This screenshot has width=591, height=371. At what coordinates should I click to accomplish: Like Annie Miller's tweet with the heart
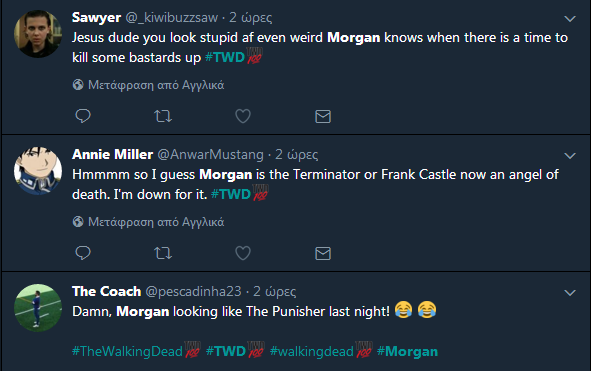click(243, 253)
